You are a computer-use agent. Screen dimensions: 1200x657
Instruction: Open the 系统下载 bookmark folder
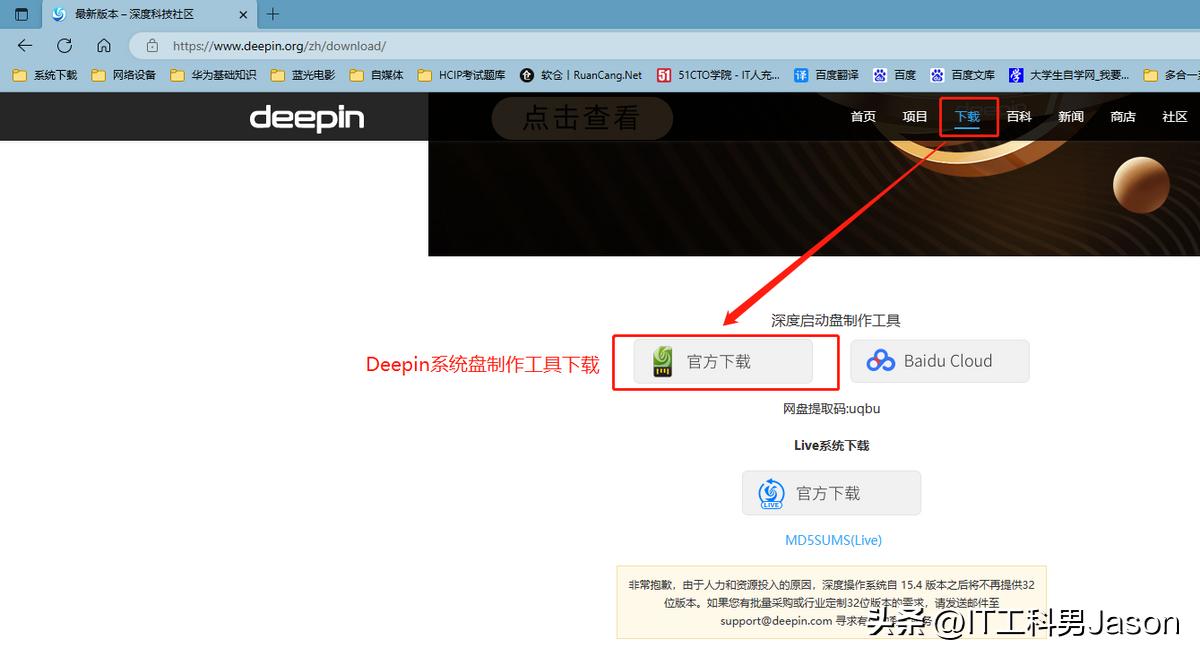[x=43, y=74]
